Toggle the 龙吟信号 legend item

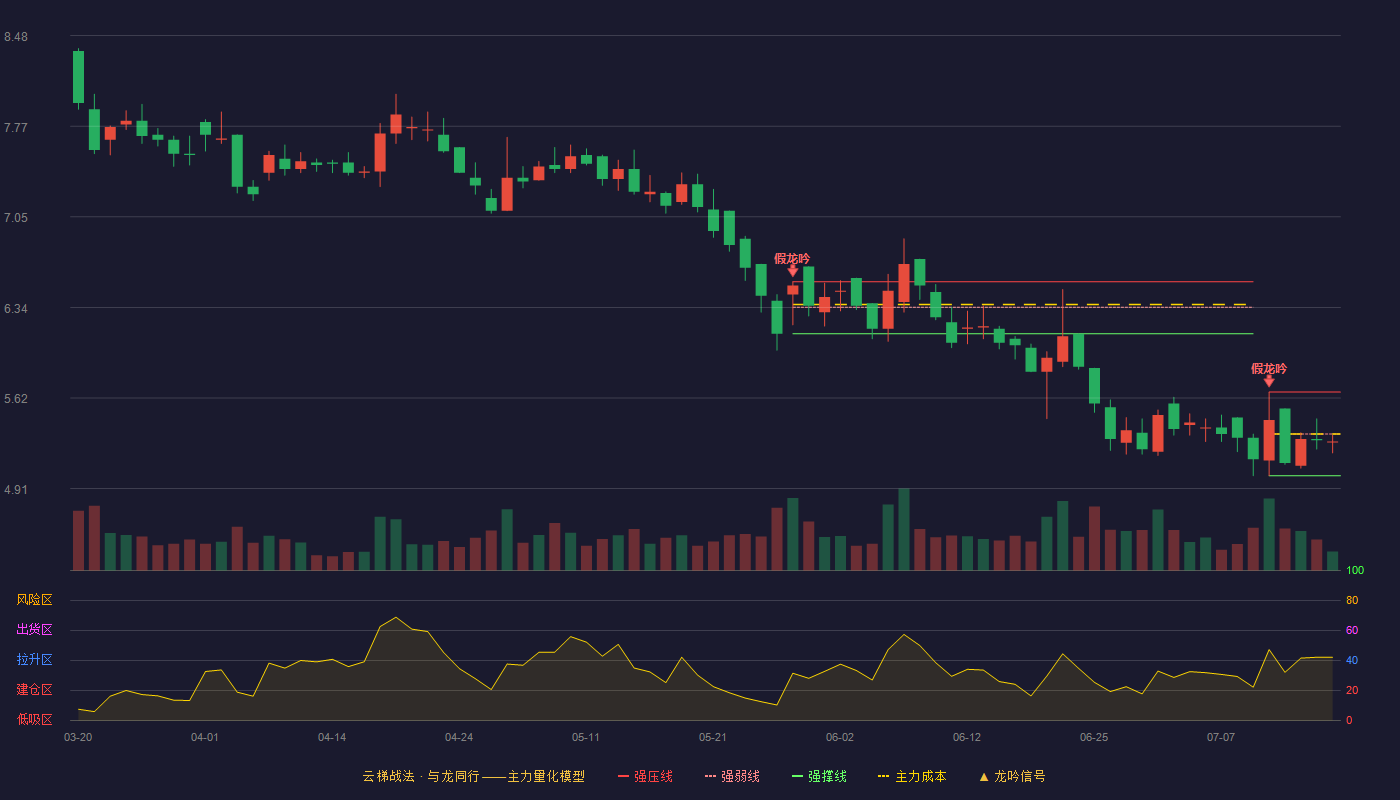[x=1011, y=776]
